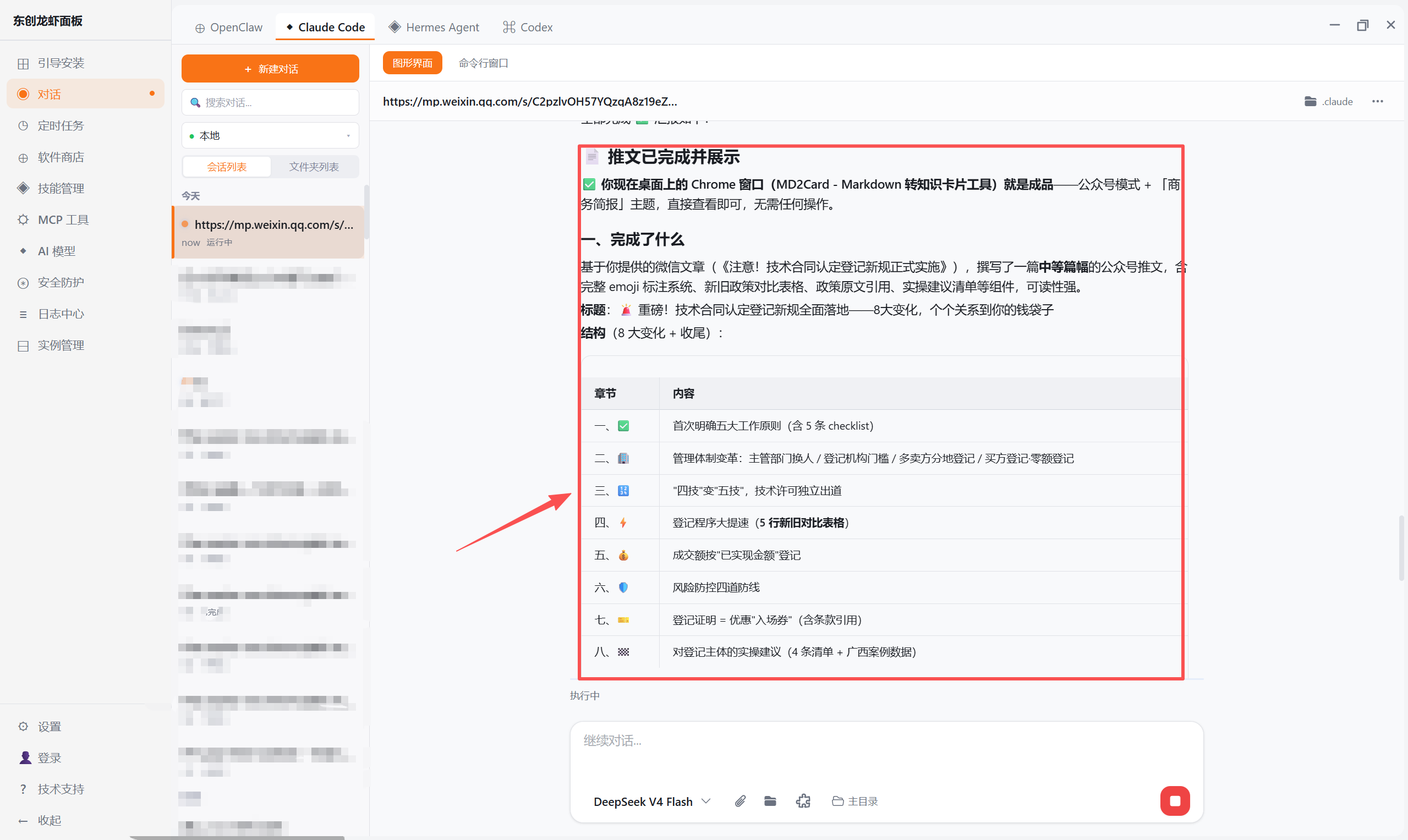Viewport: 1408px width, 840px height.
Task: Open the 软件商店 page
Action: 85,157
